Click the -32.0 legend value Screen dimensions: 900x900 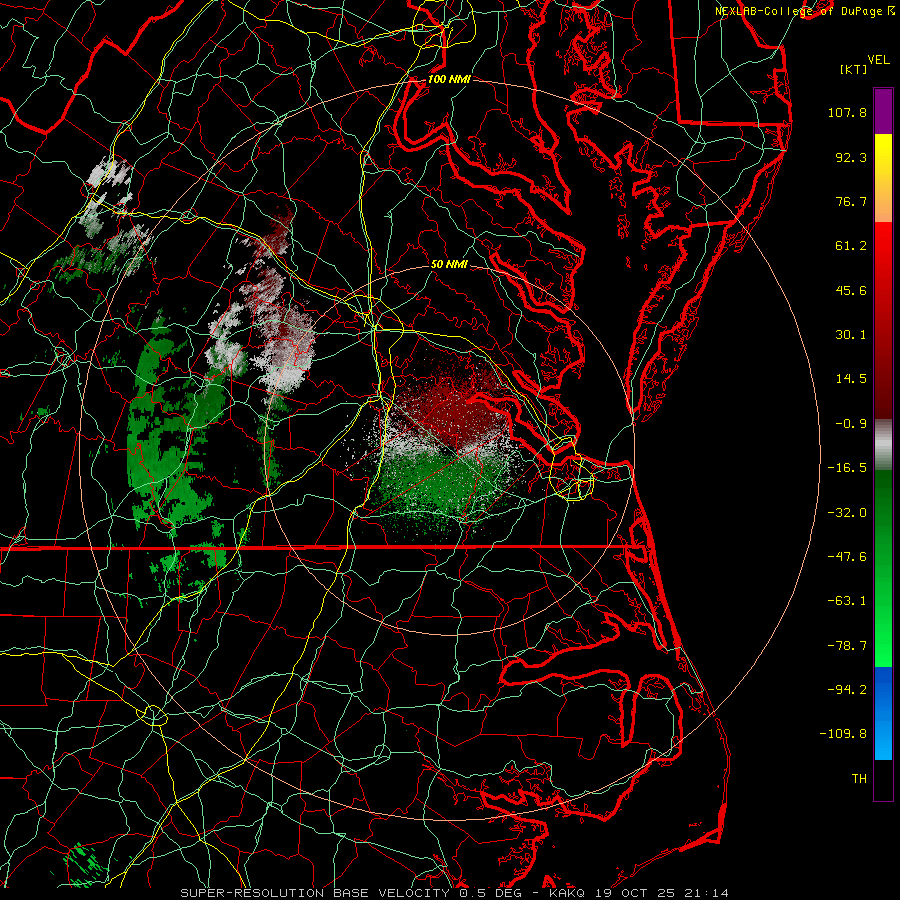point(847,513)
